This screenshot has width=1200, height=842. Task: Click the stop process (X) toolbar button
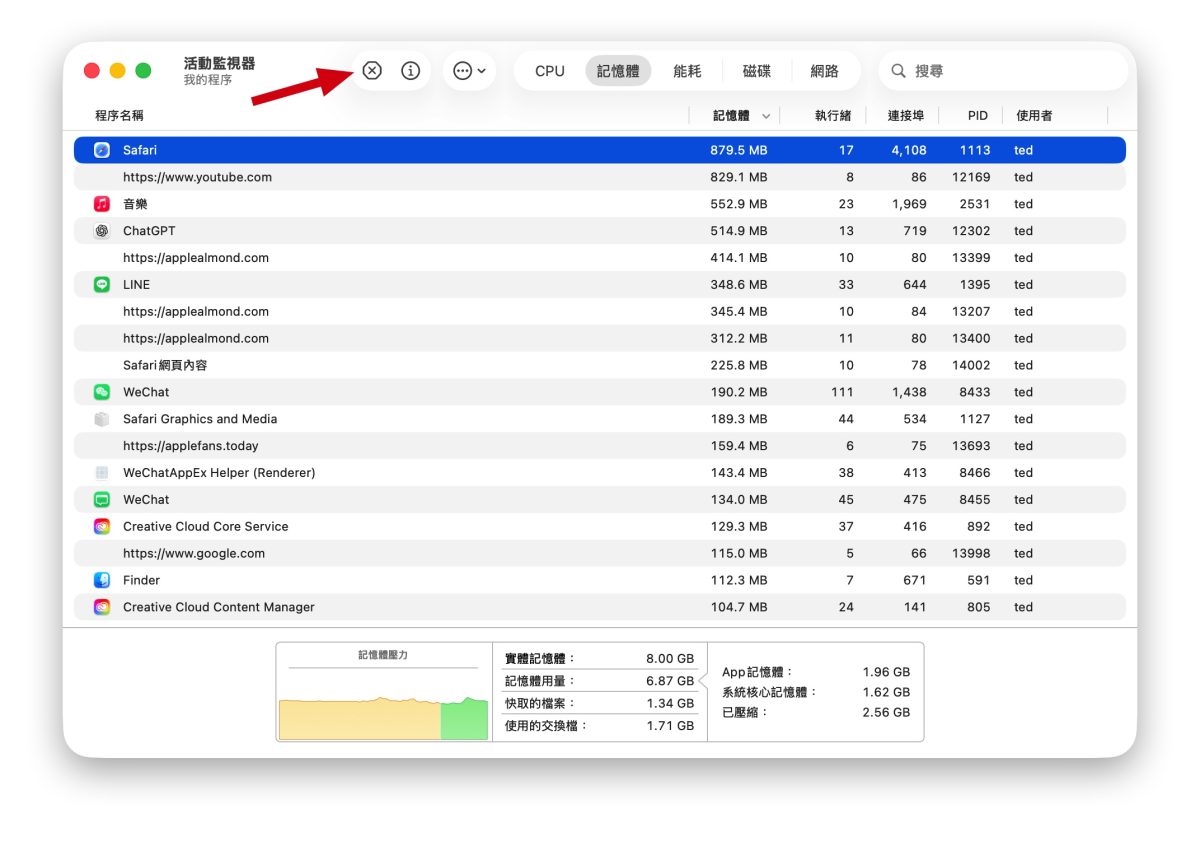pos(372,71)
